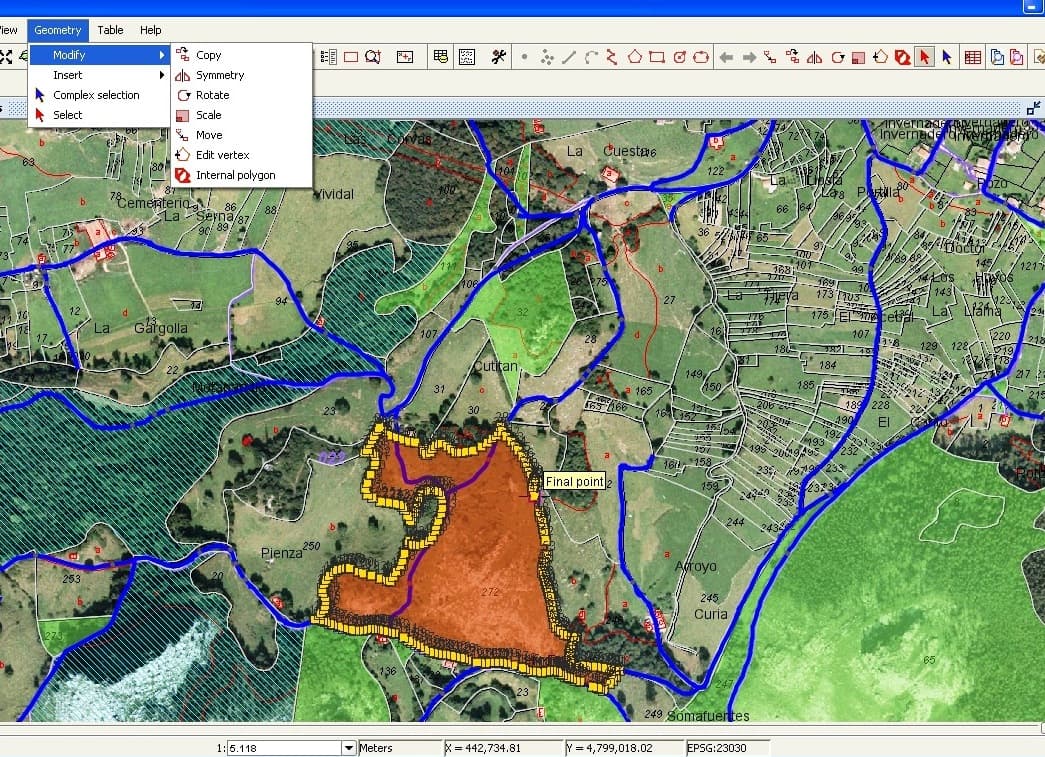
Task: Select the insert Line tool
Action: click(568, 57)
